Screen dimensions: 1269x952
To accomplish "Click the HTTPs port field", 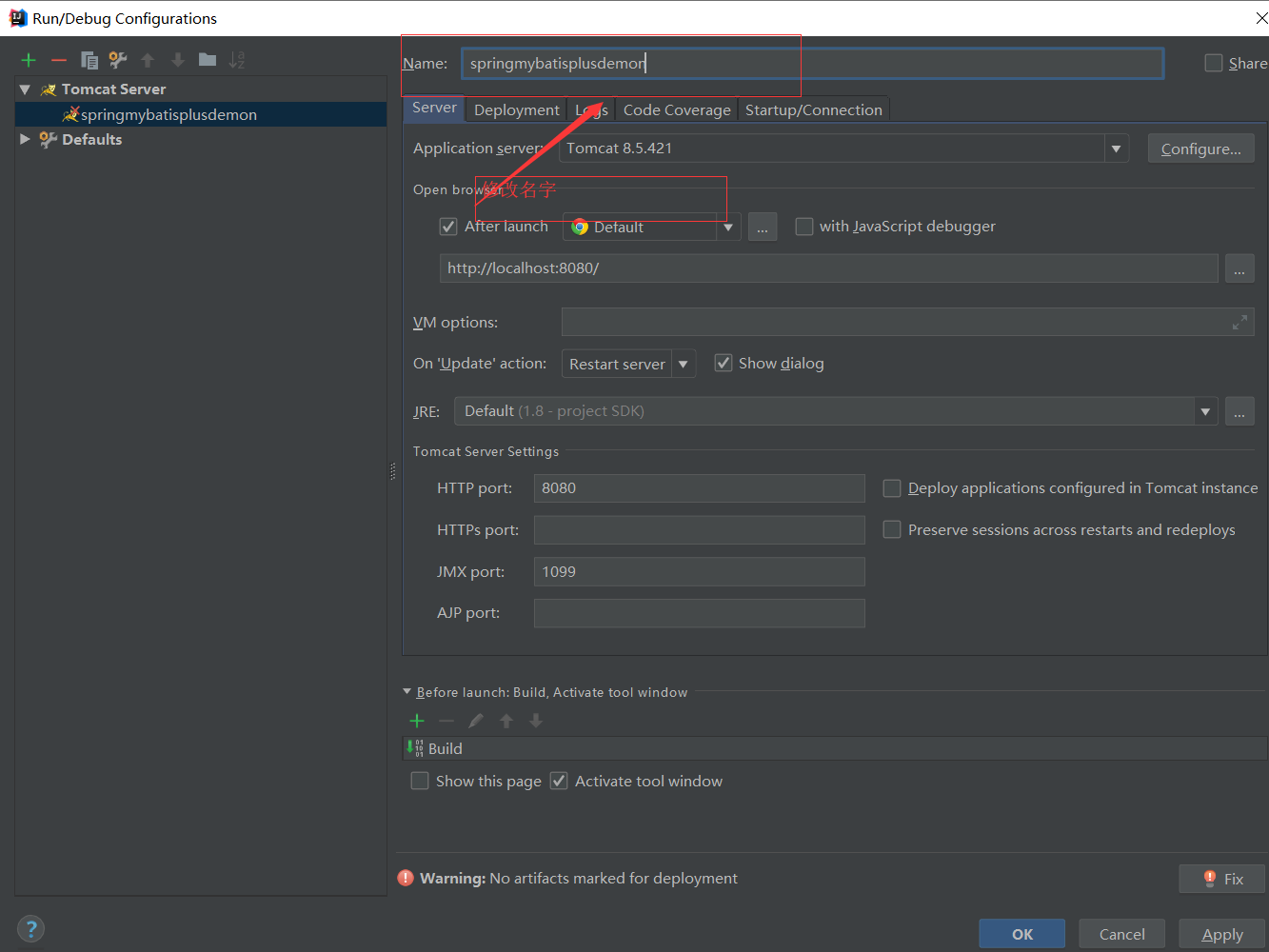I will pyautogui.click(x=699, y=529).
